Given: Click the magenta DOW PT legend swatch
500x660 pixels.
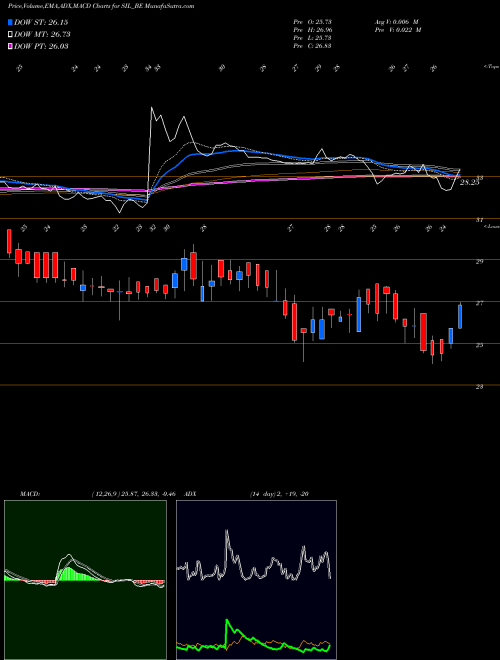Looking at the screenshot, I should click(x=10, y=46).
